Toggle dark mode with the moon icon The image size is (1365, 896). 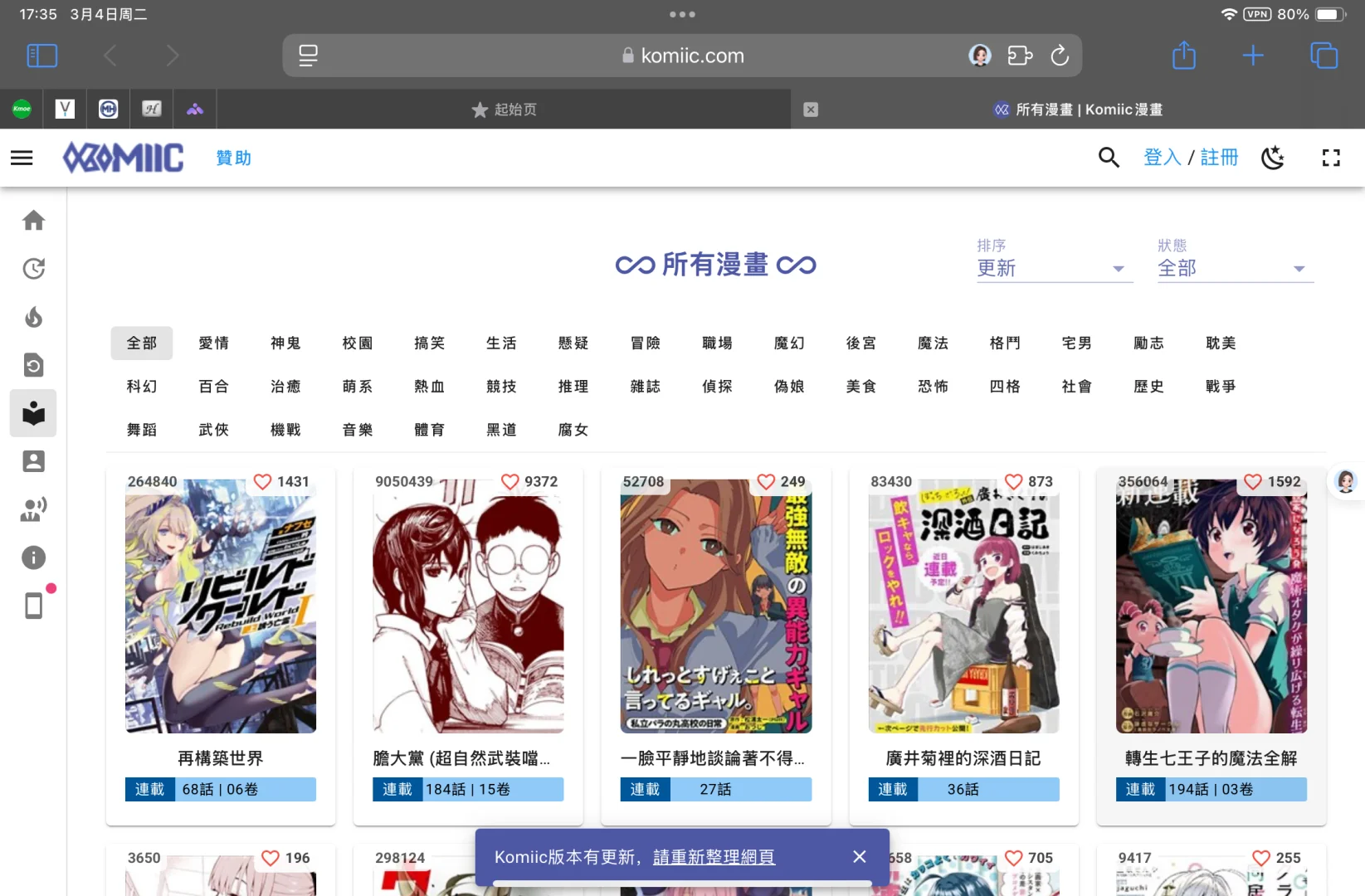pos(1273,158)
